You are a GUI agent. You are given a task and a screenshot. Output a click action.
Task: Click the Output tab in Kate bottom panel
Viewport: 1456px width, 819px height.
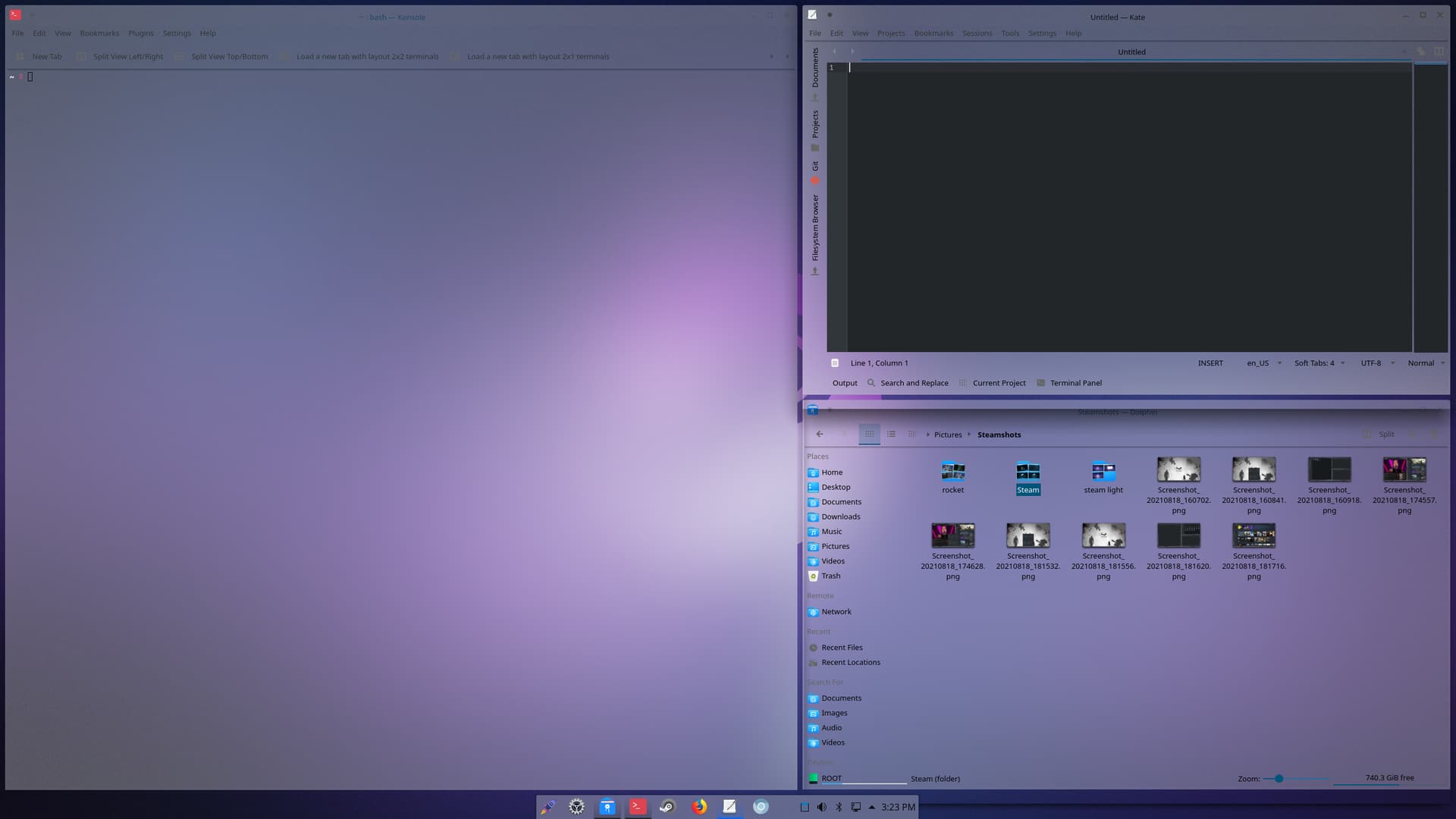pos(845,383)
